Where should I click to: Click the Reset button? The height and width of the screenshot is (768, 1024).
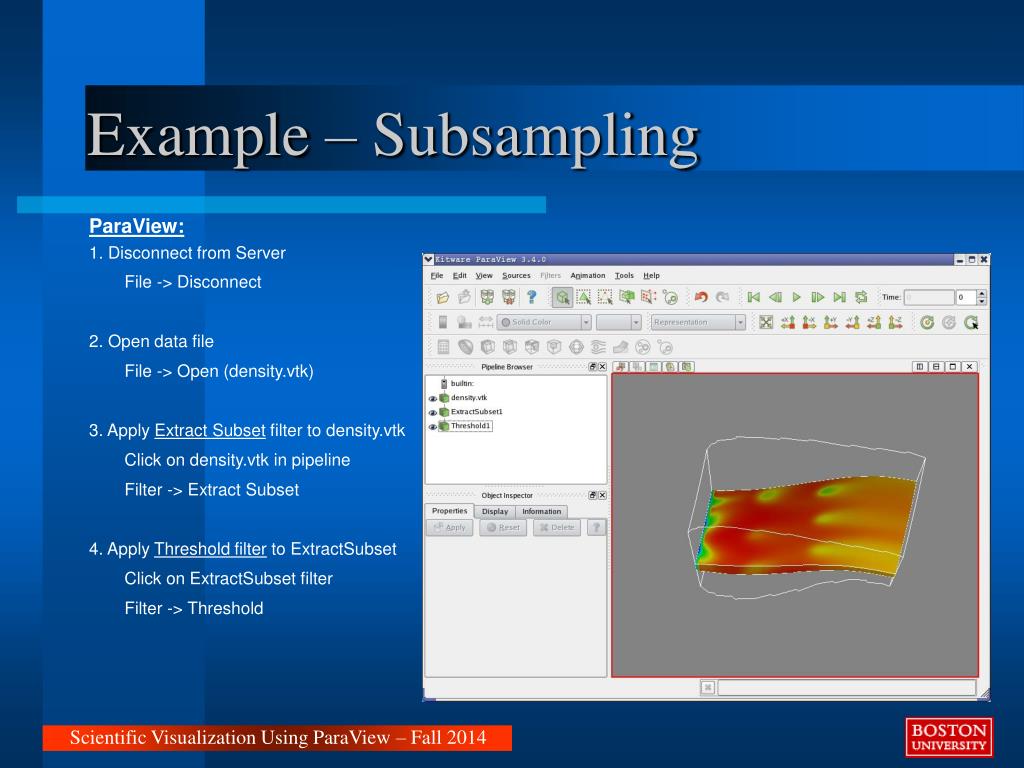(x=503, y=527)
